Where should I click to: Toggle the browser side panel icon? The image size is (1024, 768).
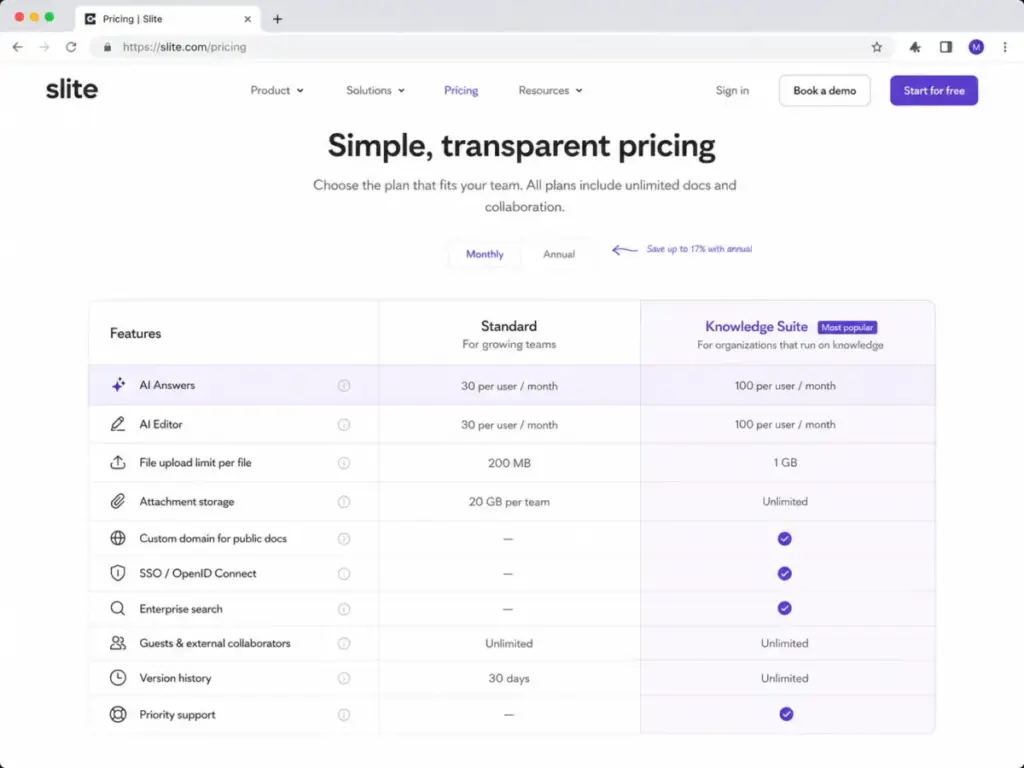pos(946,47)
